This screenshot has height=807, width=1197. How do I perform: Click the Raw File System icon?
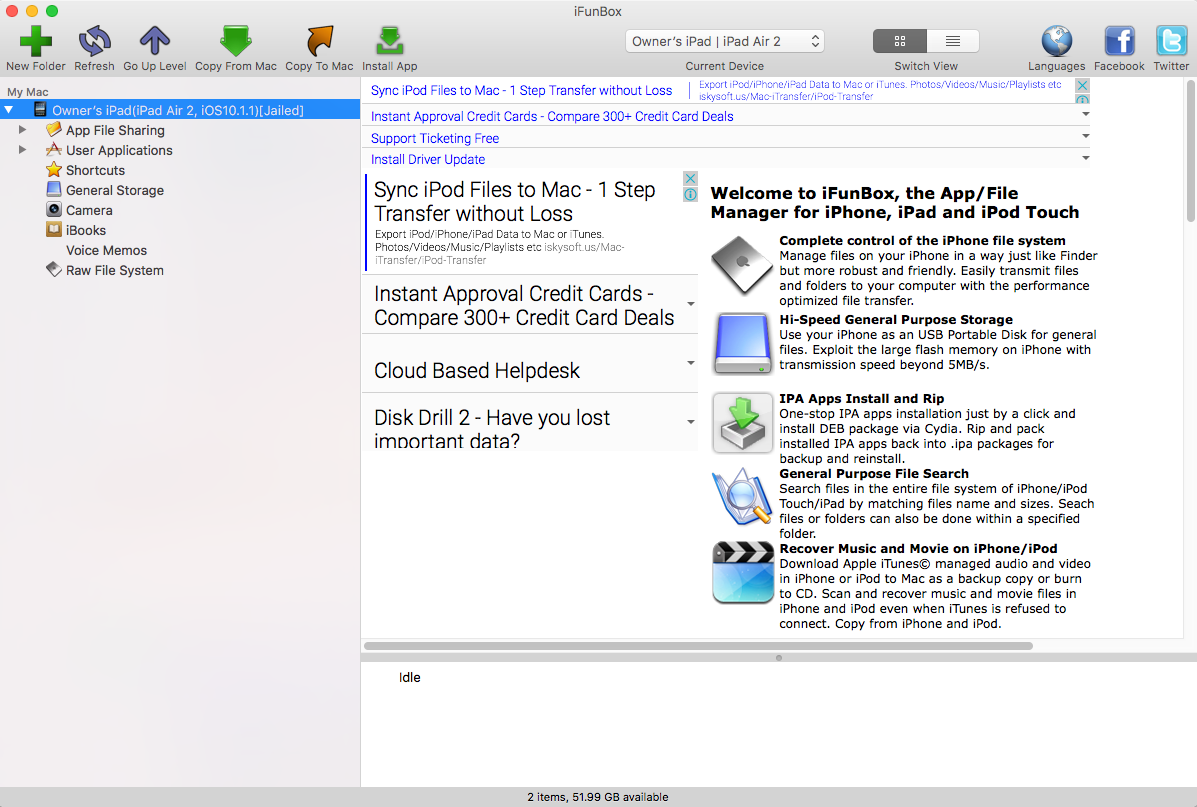click(53, 270)
